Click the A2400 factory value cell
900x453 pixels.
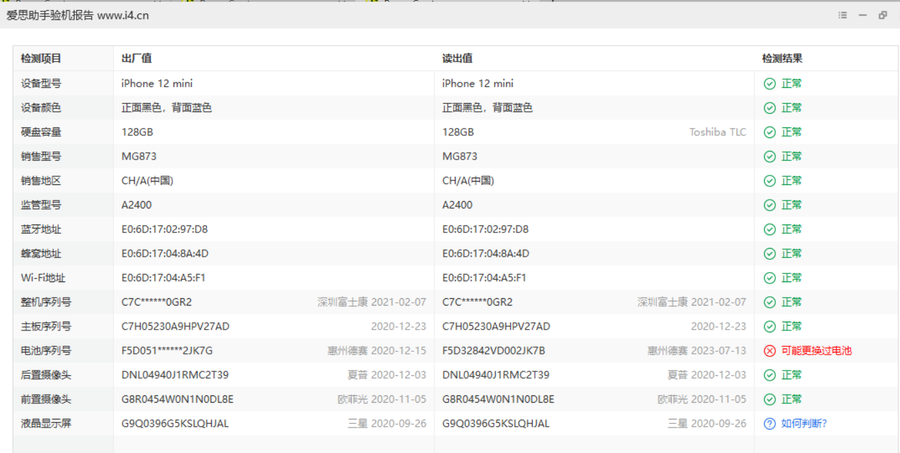click(x=137, y=205)
